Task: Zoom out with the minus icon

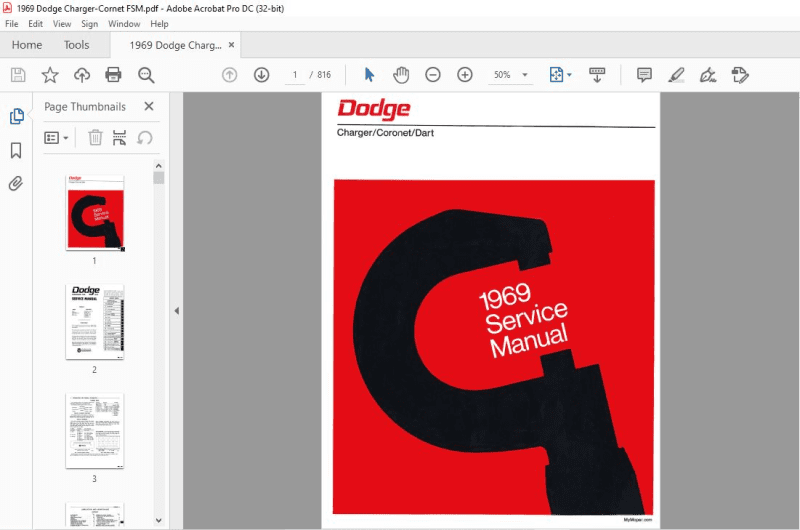Action: (433, 75)
